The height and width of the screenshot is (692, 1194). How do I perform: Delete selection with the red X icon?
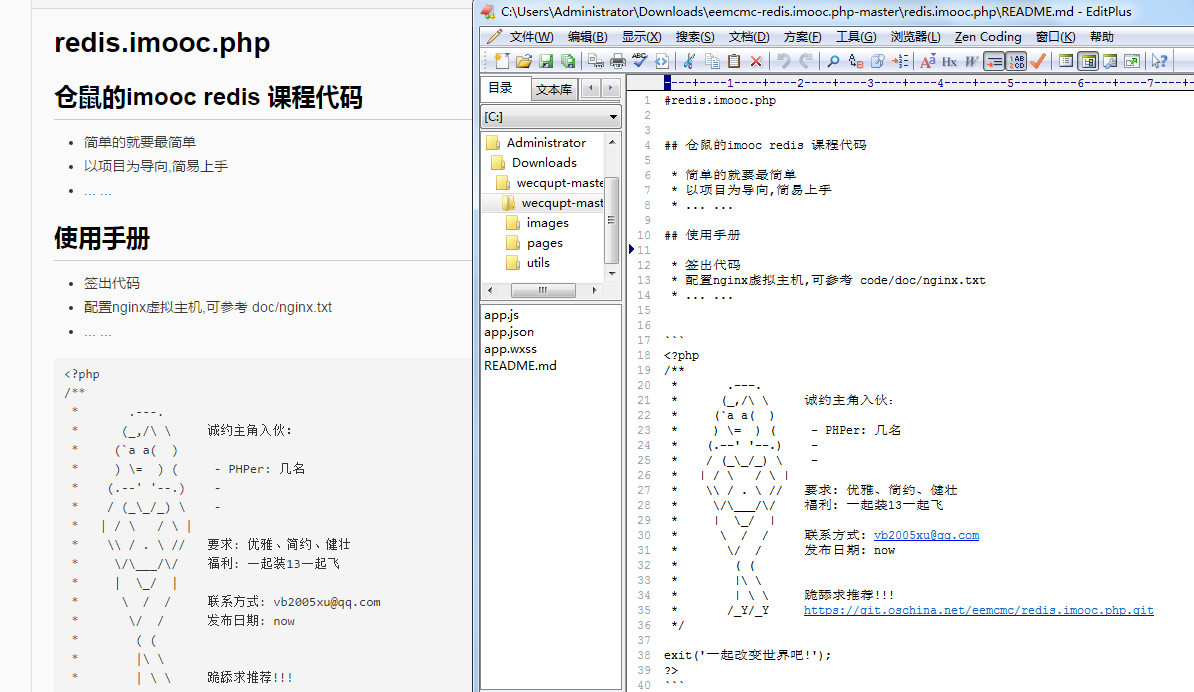[756, 61]
